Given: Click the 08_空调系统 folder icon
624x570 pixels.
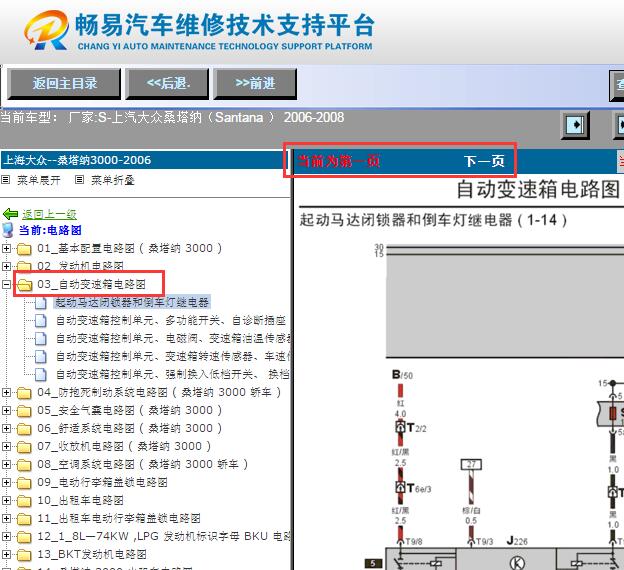Looking at the screenshot, I should 24,465.
